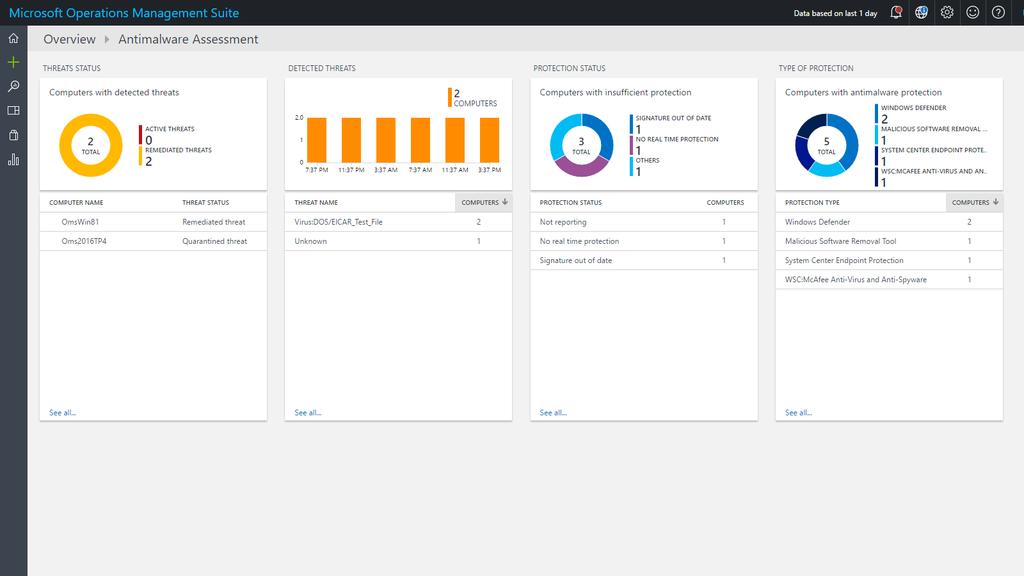Select WSC:McAfee Anti-Virus and Anti-Spyware row
1024x576 pixels.
[x=889, y=280]
